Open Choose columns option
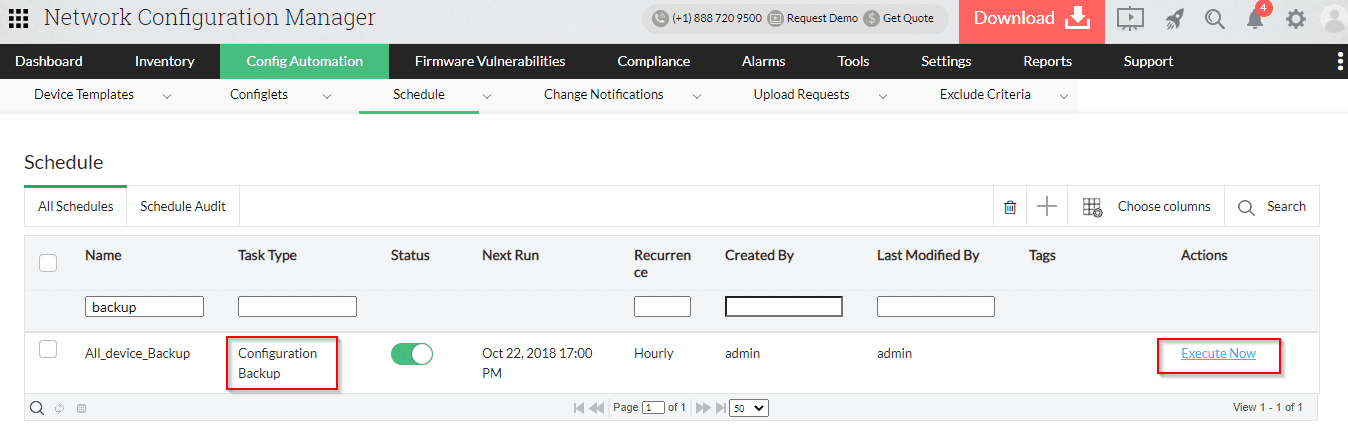Viewport: 1348px width, 442px height. point(1147,207)
